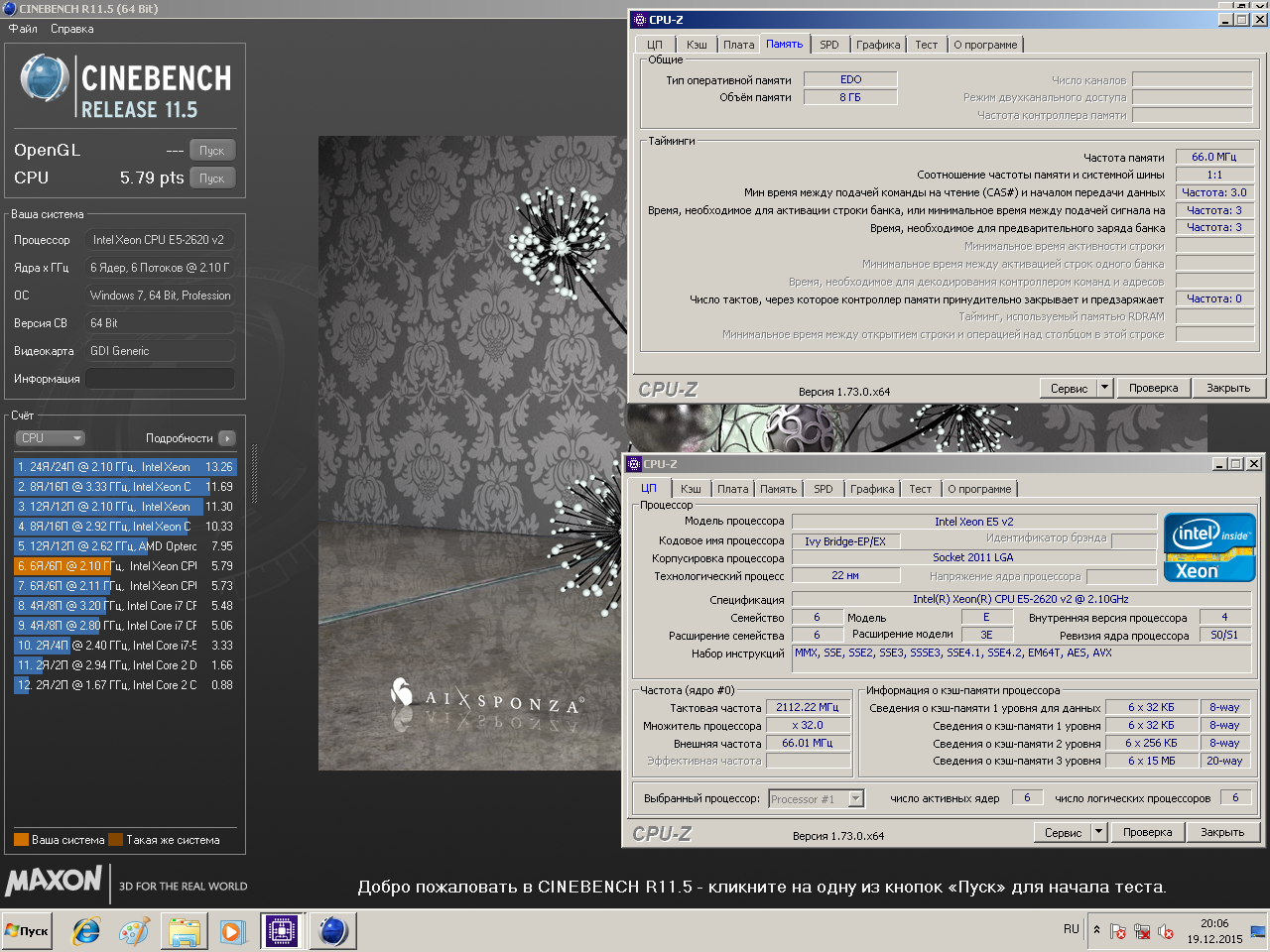Screen dimensions: 1270x952
Task: Click the EDO memory type field
Action: pos(850,79)
